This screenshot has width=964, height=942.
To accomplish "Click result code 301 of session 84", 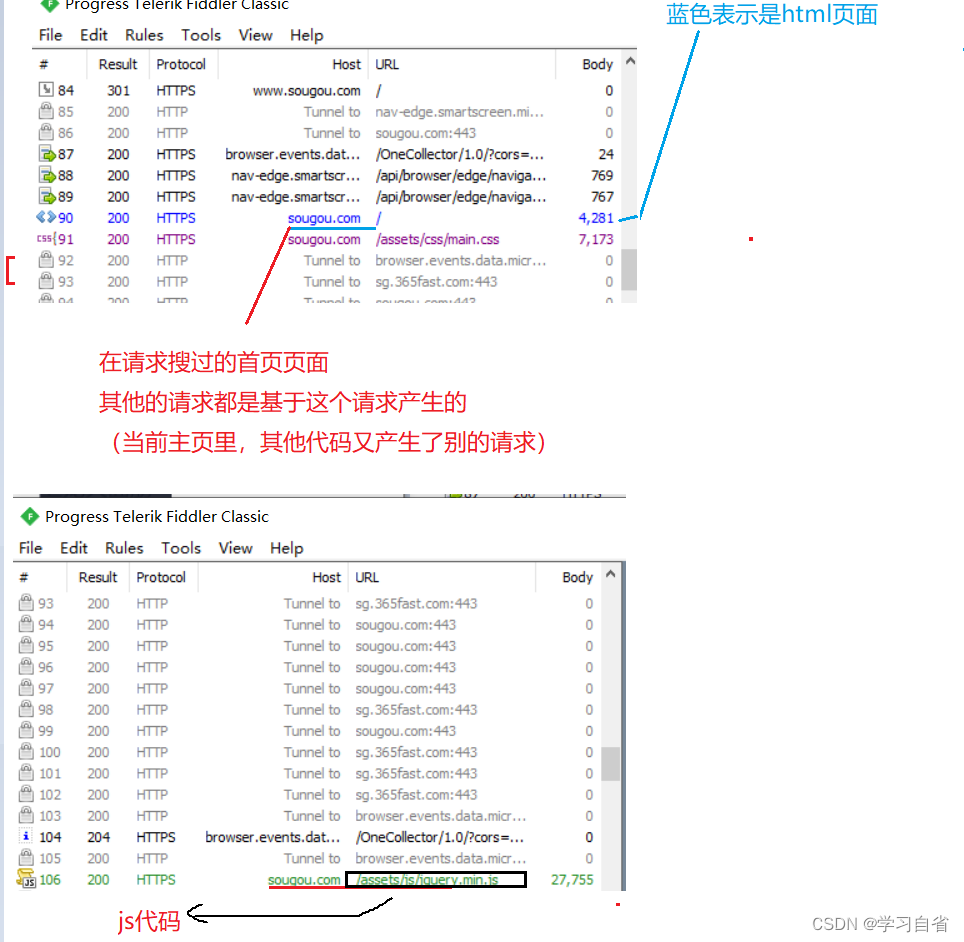I will pos(118,90).
